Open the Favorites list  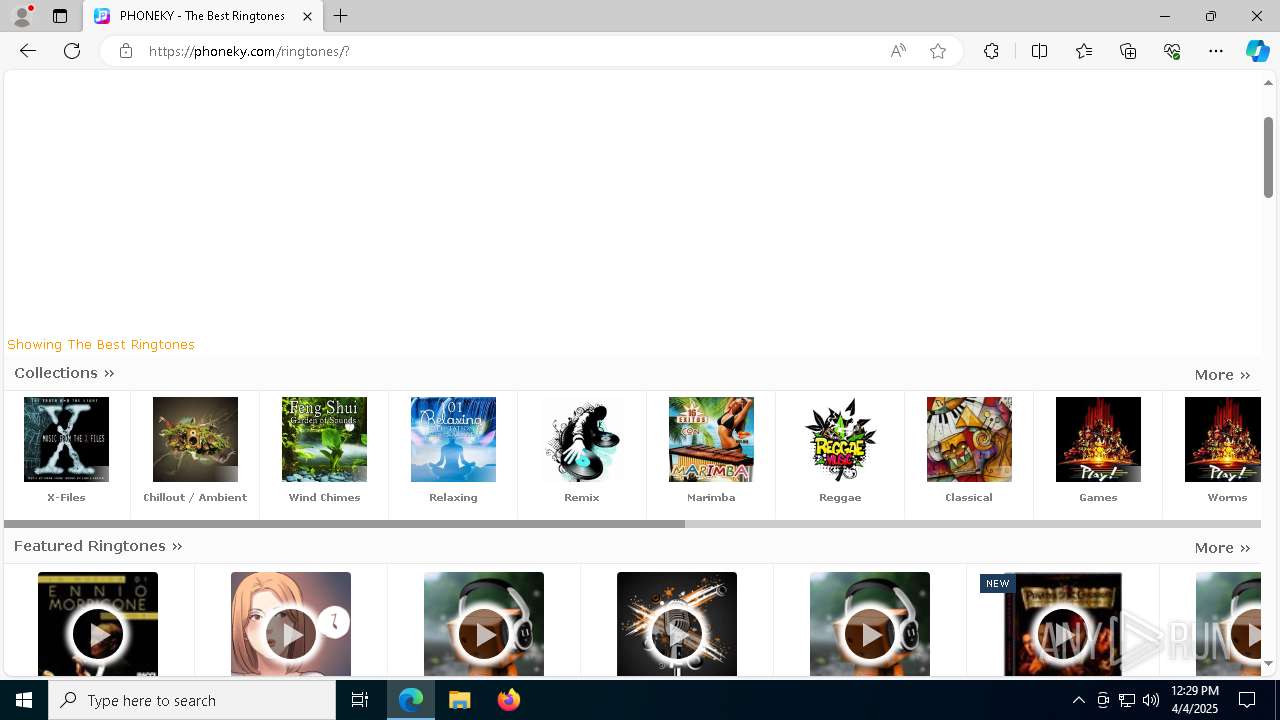point(1084,51)
